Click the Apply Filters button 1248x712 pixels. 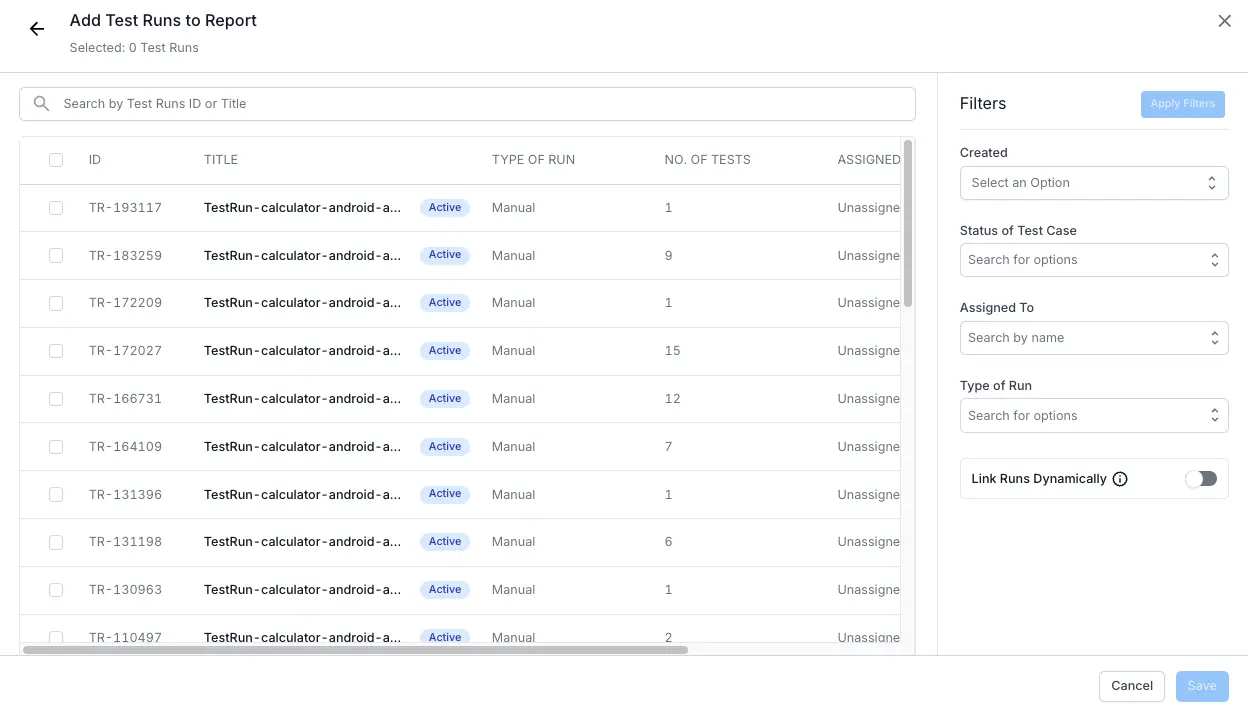[x=1182, y=104]
